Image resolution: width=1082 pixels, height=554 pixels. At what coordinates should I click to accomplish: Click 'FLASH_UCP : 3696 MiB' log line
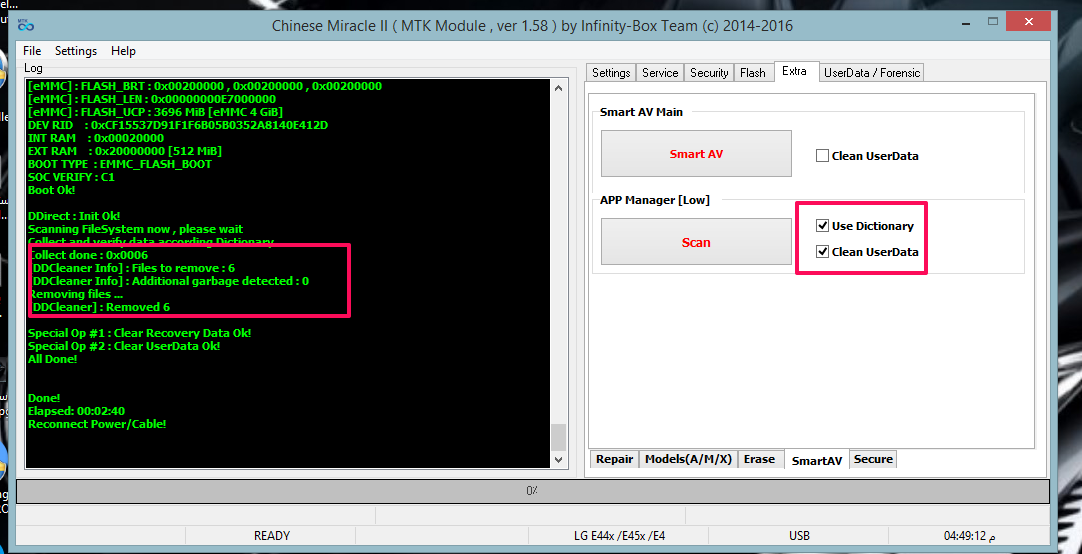pos(155,112)
